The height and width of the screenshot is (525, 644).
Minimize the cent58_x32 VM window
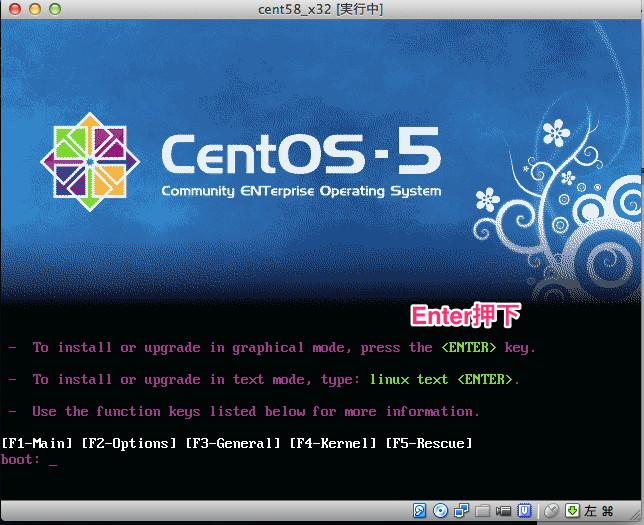pos(35,9)
